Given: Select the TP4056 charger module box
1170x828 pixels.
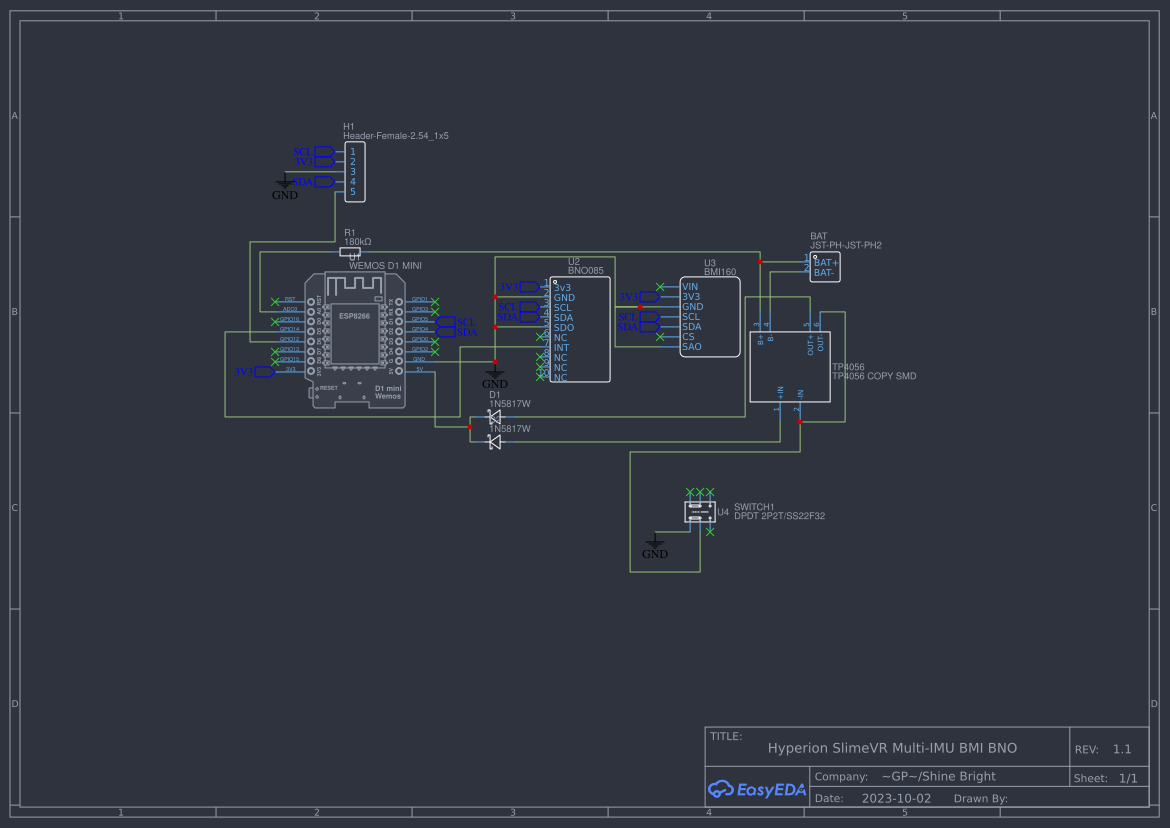Looking at the screenshot, I should (x=790, y=366).
